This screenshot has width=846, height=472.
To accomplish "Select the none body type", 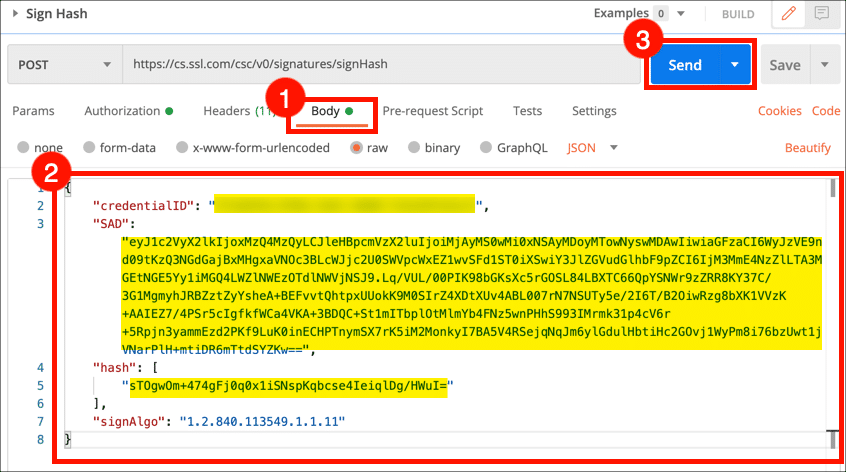I will [25, 148].
